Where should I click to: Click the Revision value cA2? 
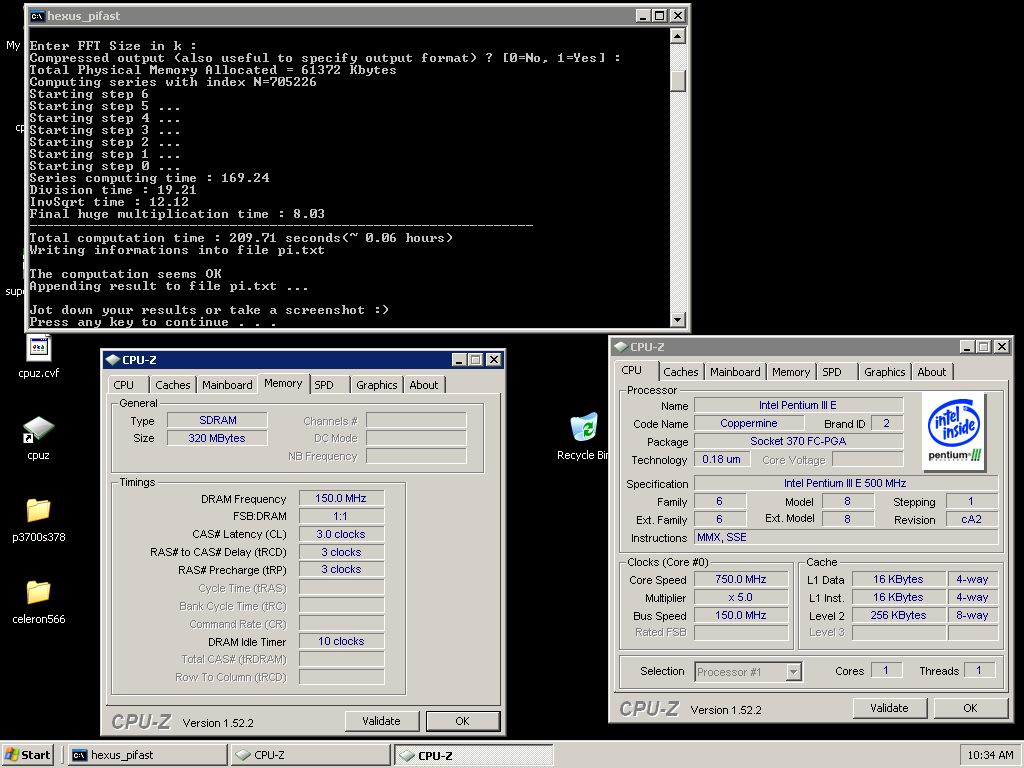coord(971,519)
